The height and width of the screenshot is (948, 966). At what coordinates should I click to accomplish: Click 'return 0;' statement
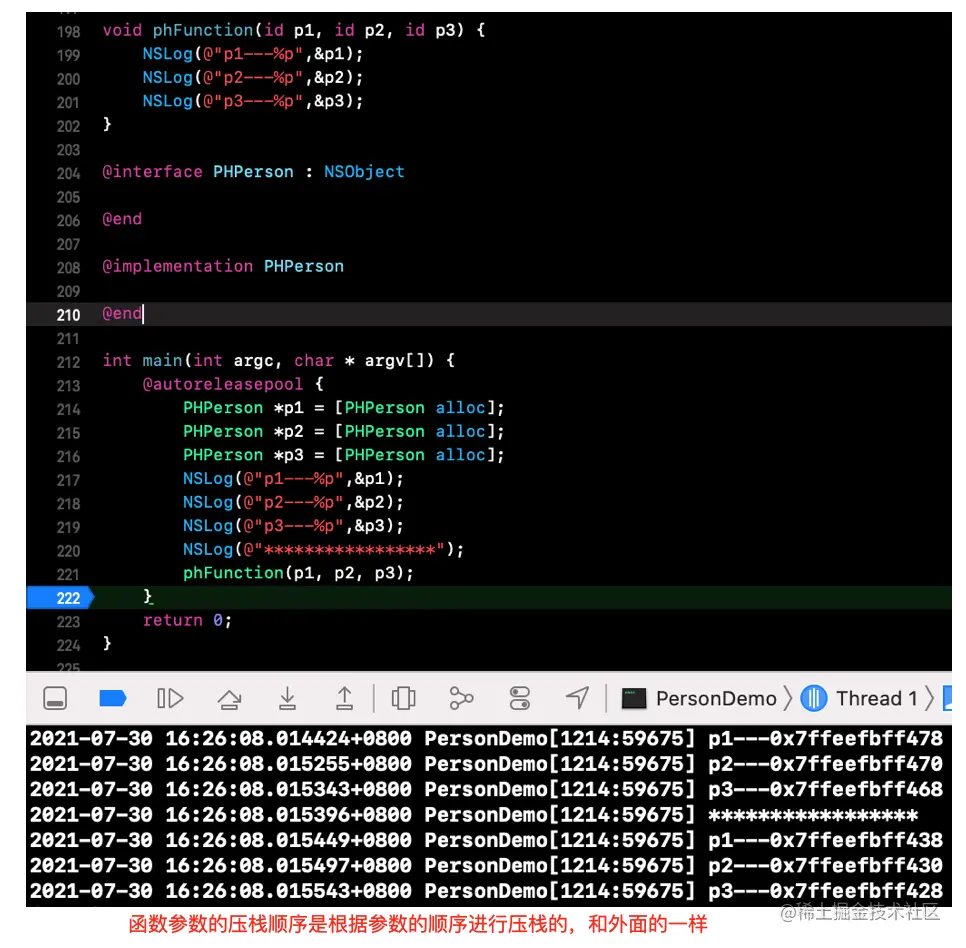pyautogui.click(x=187, y=620)
